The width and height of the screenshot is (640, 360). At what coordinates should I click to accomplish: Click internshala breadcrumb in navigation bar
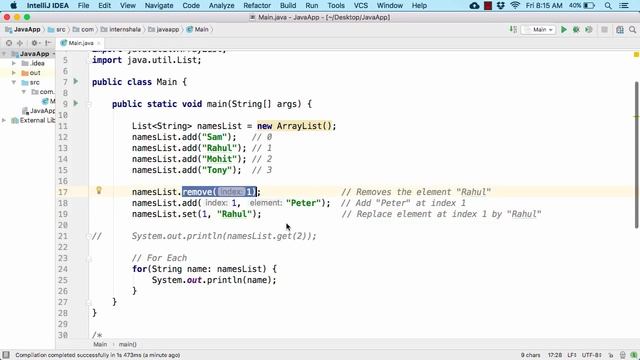pyautogui.click(x=121, y=29)
